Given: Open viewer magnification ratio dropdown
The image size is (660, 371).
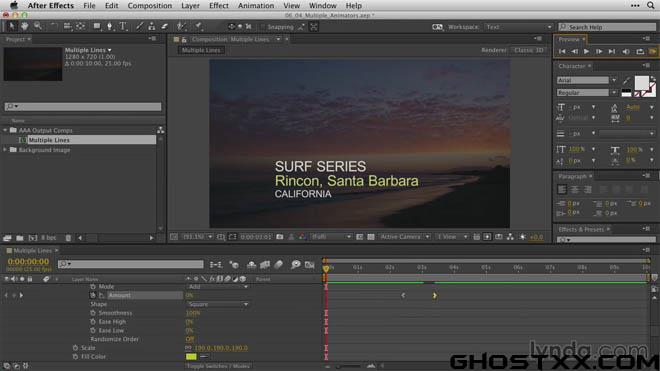Looking at the screenshot, I should pyautogui.click(x=197, y=237).
